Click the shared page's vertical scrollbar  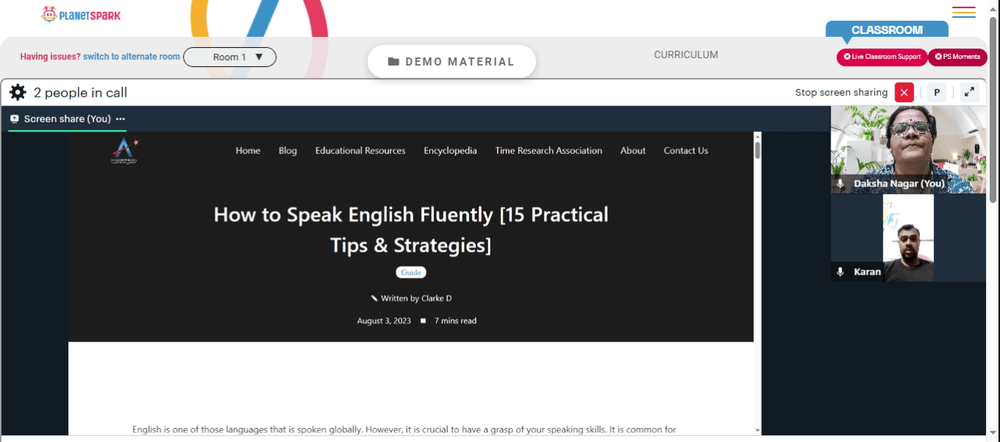tap(758, 283)
